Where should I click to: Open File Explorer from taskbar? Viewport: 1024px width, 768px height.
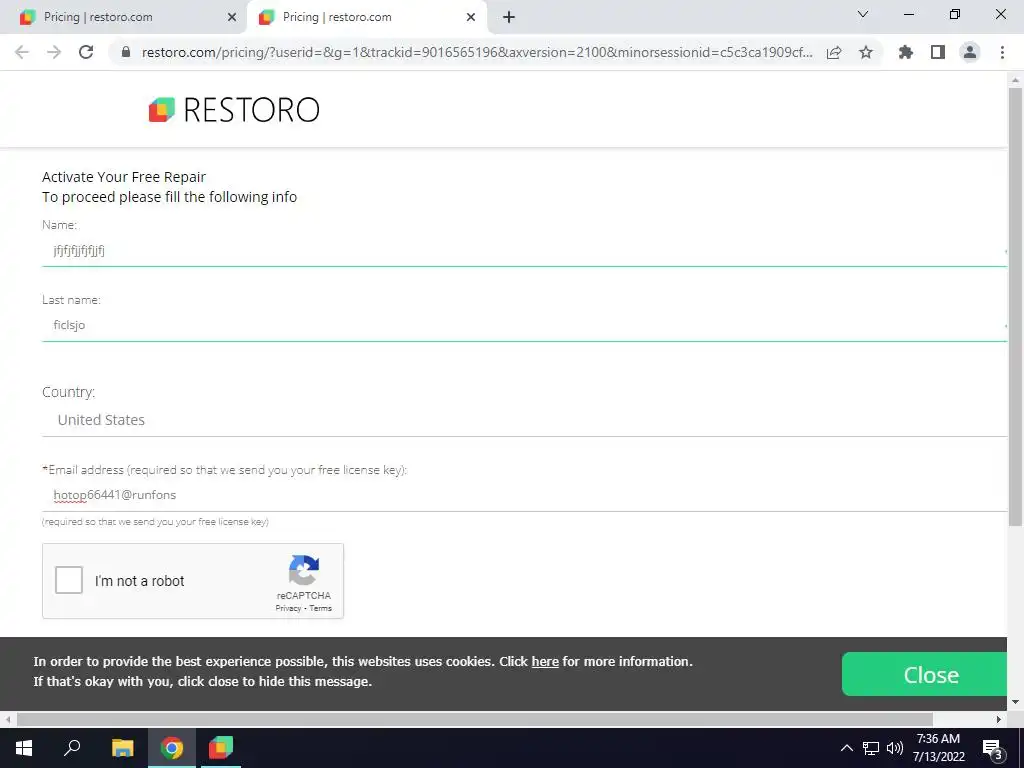(122, 748)
